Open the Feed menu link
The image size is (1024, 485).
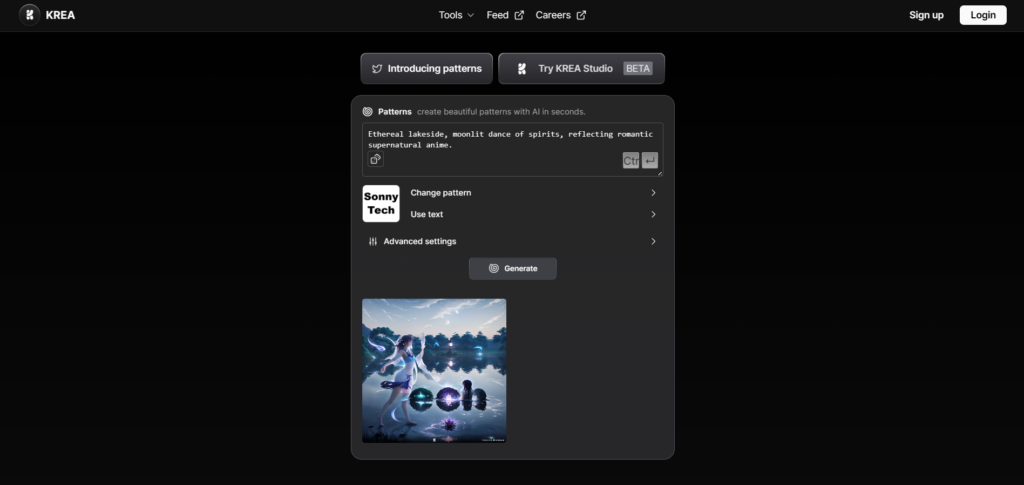[498, 15]
